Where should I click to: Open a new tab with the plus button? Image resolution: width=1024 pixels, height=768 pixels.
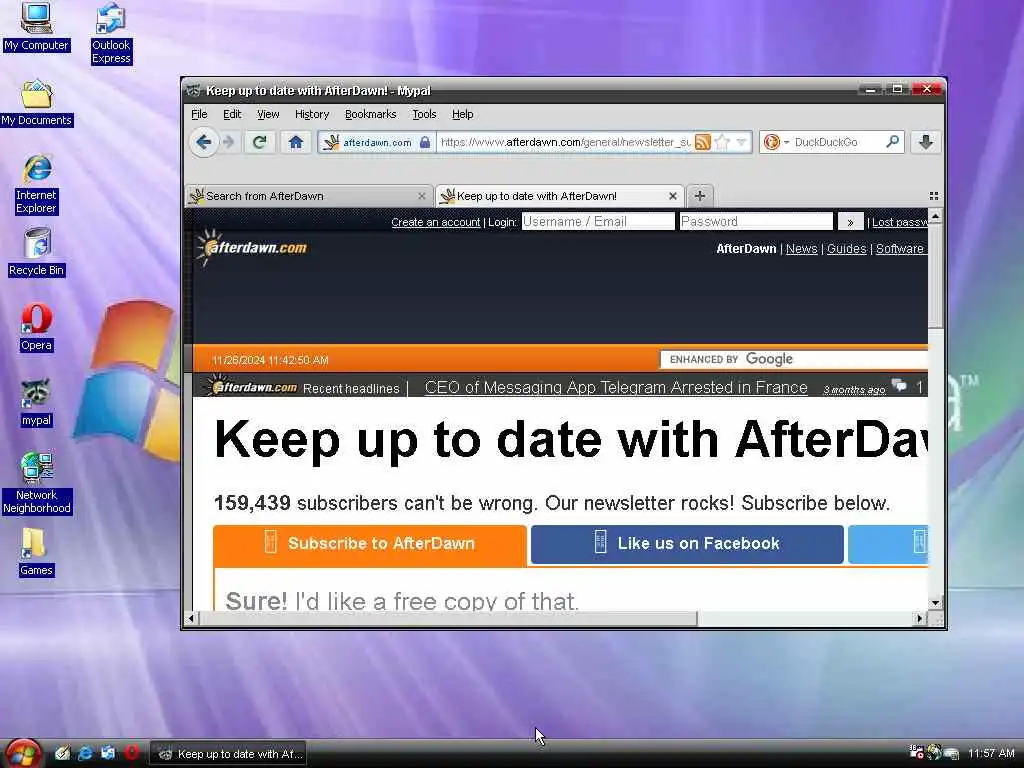[x=699, y=195]
